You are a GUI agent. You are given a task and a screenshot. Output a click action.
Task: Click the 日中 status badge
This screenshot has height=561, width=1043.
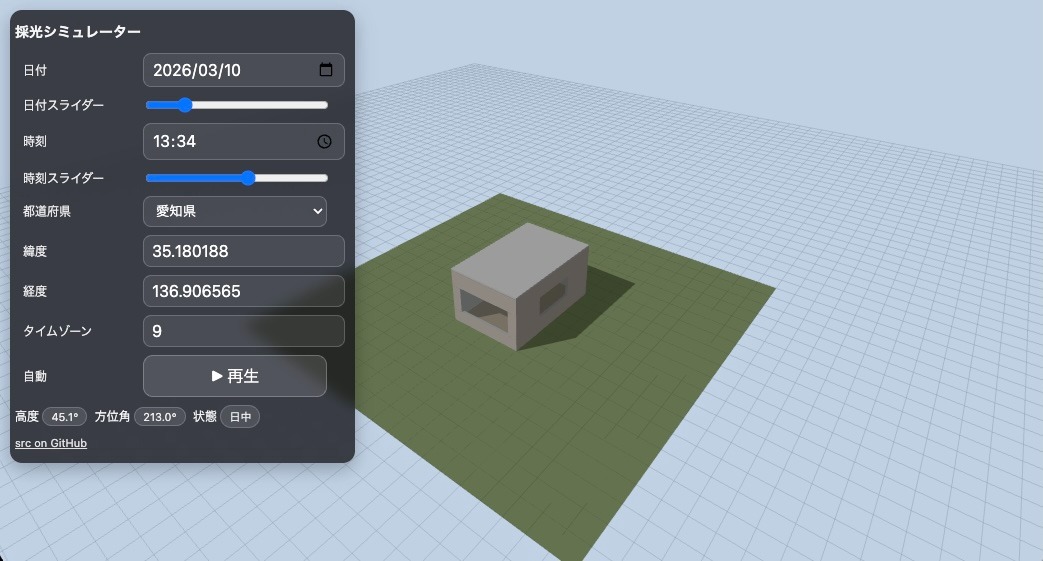tap(240, 417)
